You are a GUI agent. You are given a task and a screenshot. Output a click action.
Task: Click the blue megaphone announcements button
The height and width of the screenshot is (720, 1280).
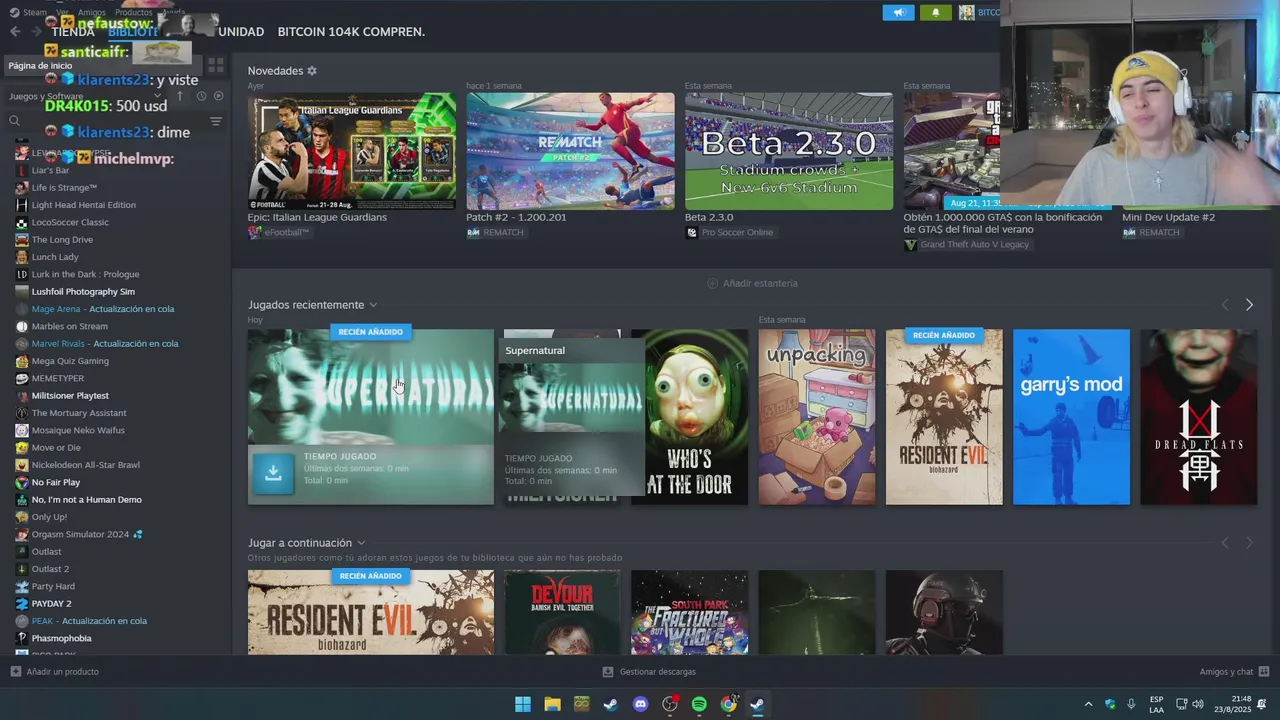(x=898, y=12)
